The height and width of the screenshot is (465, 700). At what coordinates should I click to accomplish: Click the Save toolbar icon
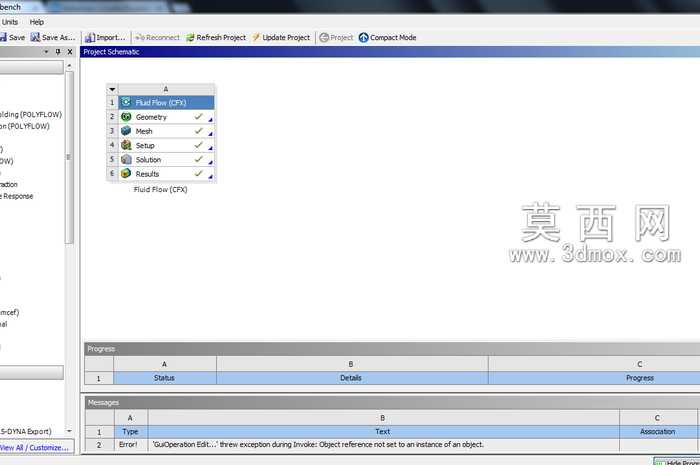[x=3, y=37]
